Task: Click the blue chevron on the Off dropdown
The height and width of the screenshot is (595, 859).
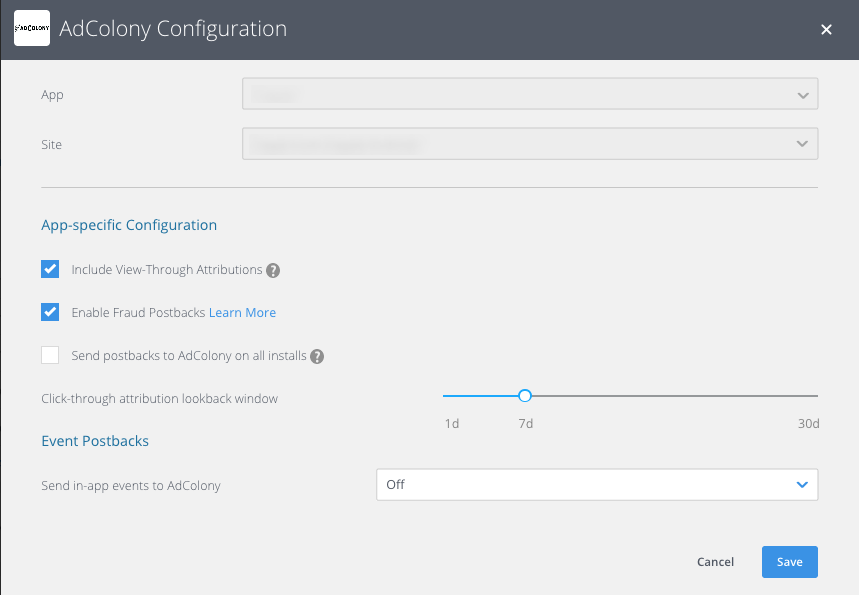Action: 801,485
